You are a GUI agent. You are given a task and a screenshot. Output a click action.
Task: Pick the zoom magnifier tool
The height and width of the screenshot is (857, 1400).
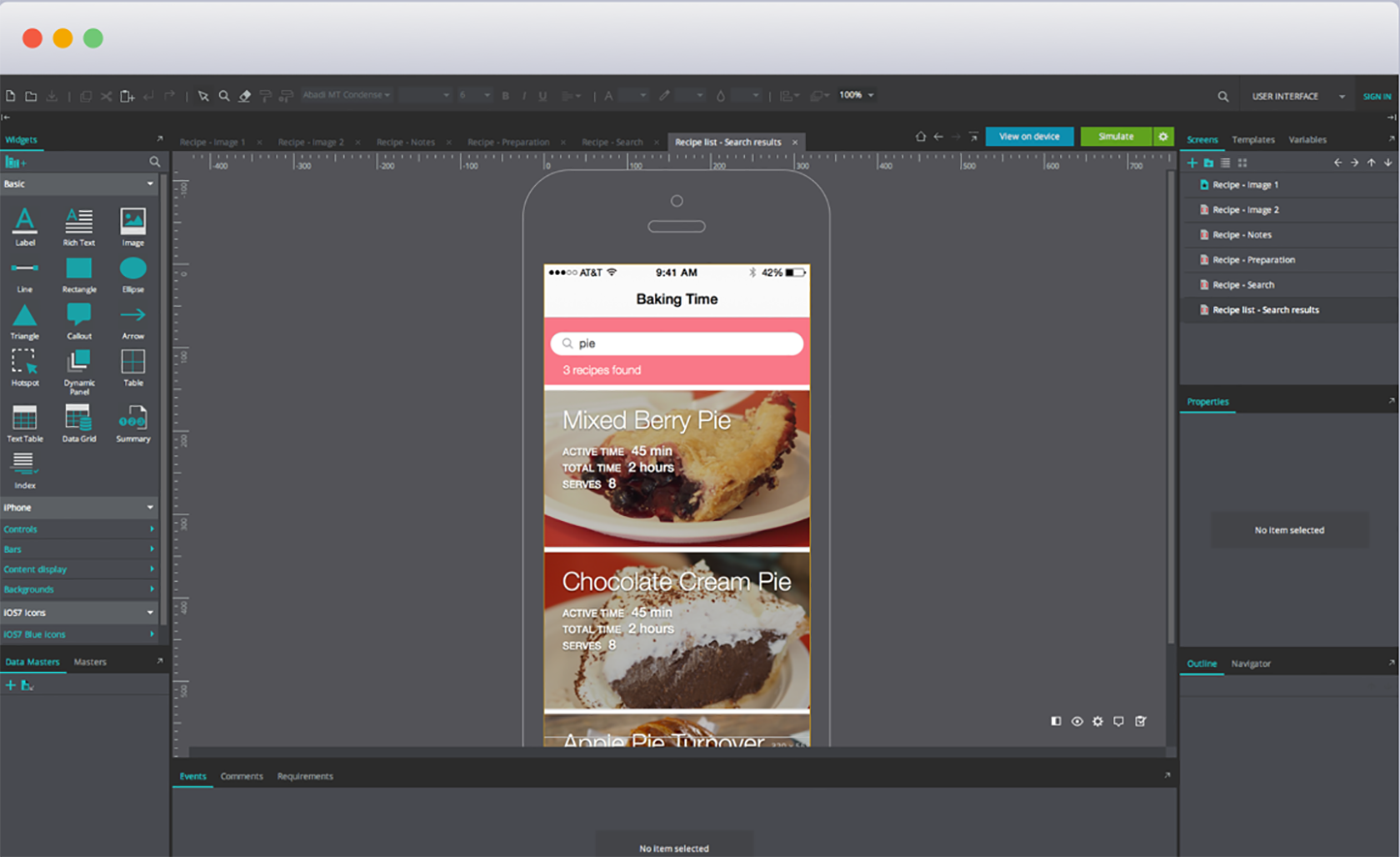tap(224, 96)
